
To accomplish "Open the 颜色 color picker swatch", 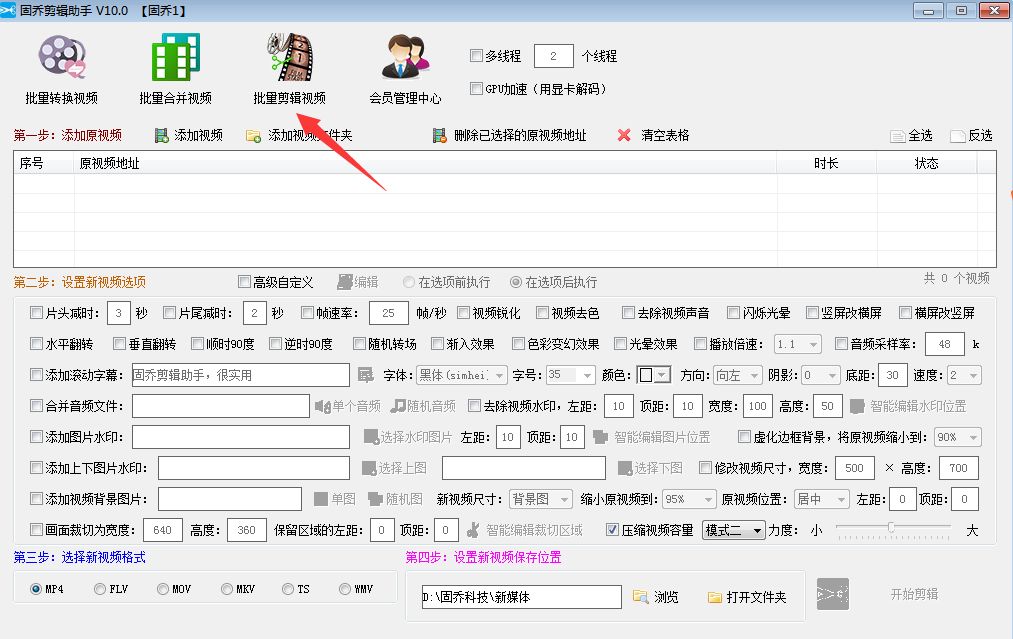I will [x=654, y=375].
